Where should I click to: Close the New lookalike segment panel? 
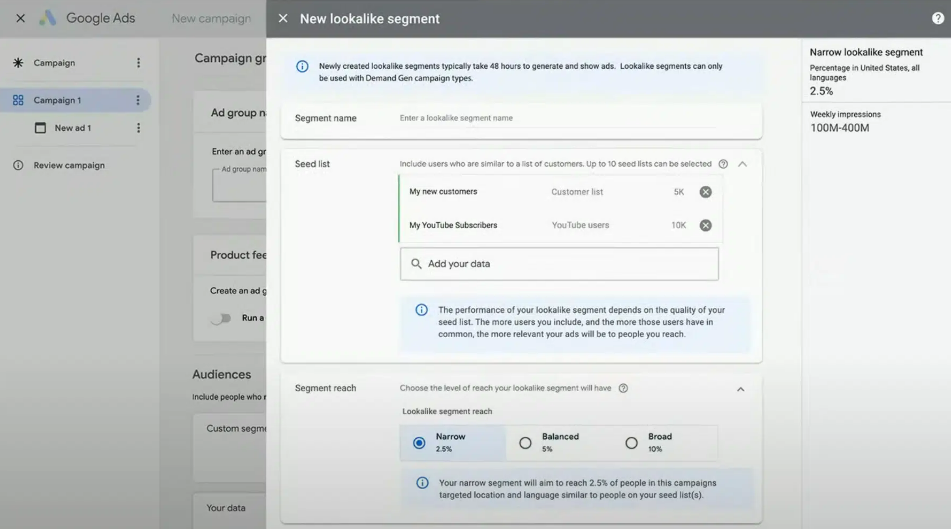pos(283,18)
